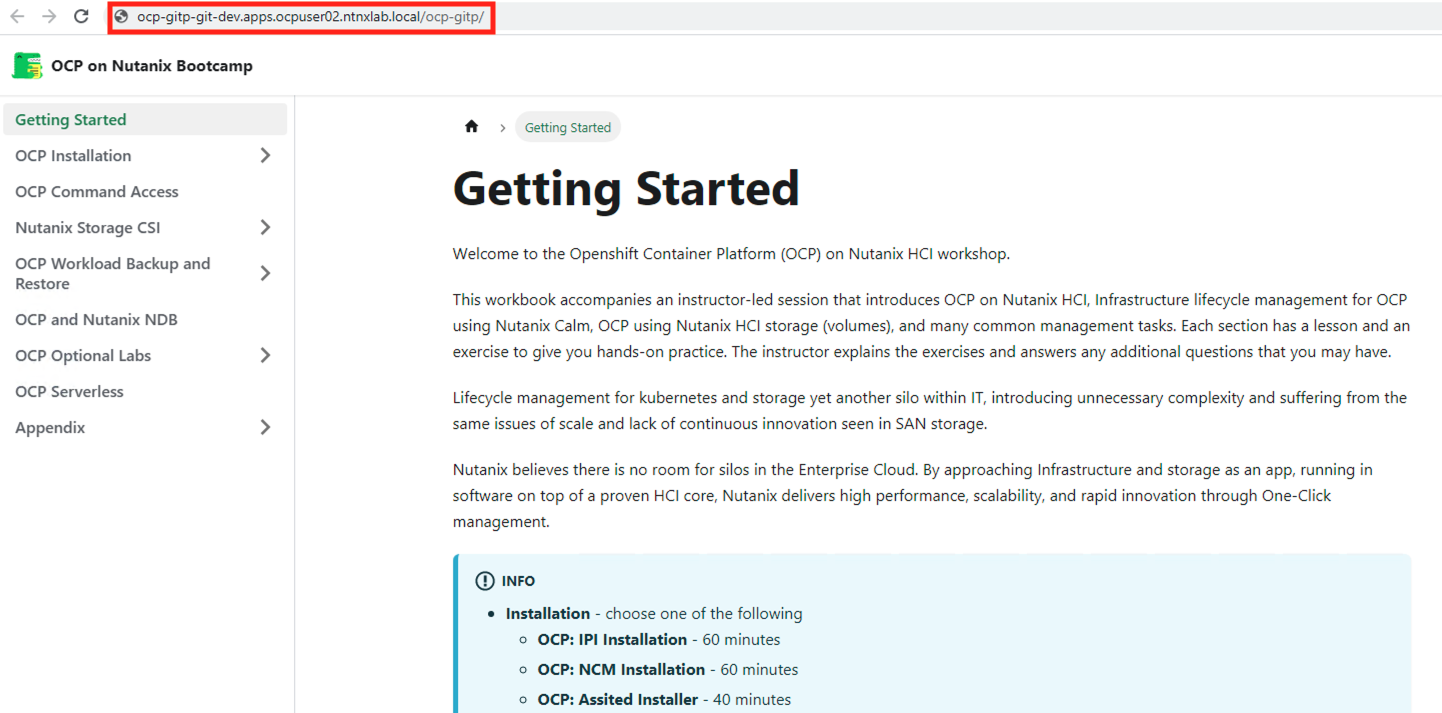Expand Nutanix Storage CSI section arrow
Viewport: 1442px width, 713px height.
point(265,228)
